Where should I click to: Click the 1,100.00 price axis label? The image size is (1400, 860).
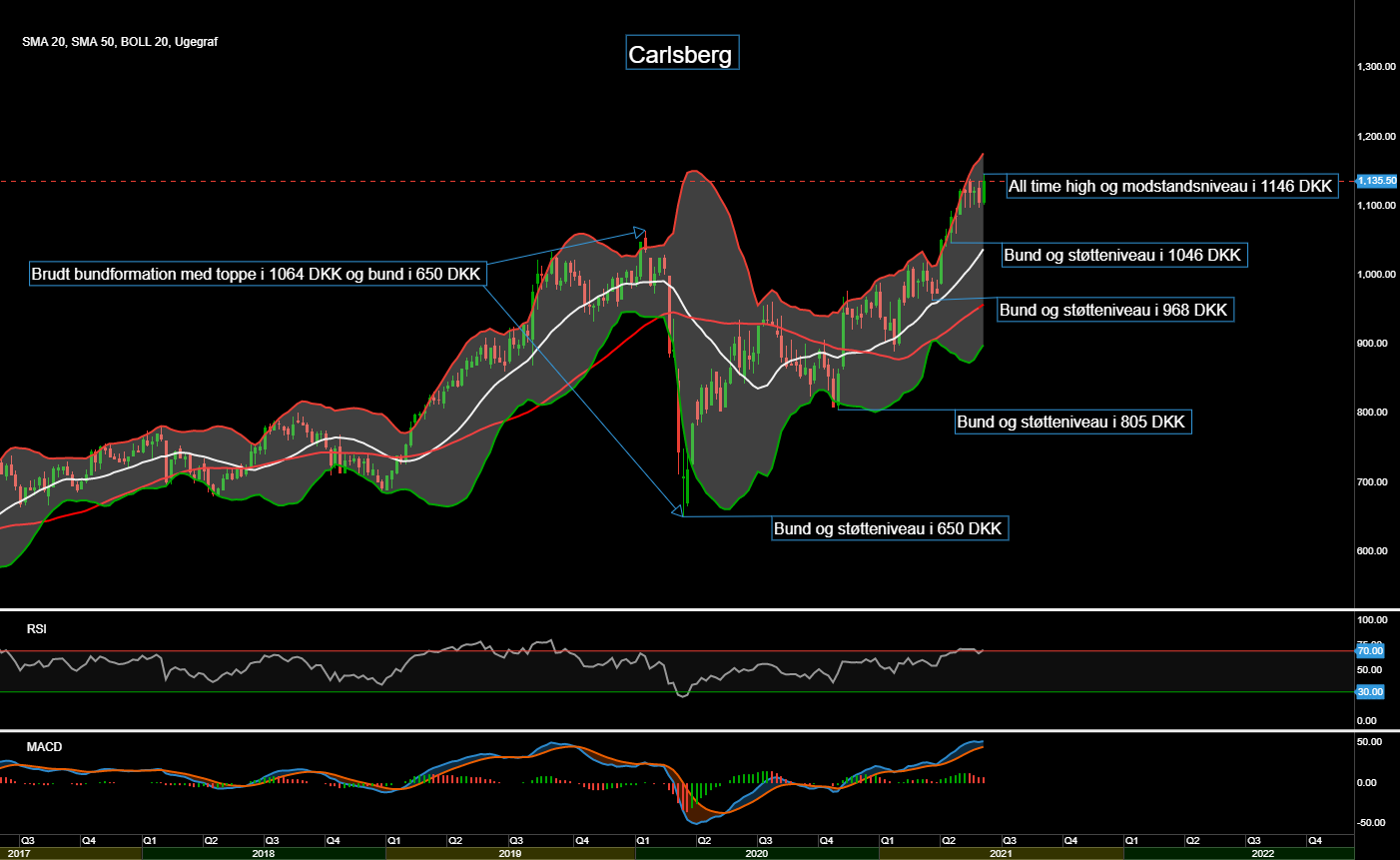[x=1376, y=205]
